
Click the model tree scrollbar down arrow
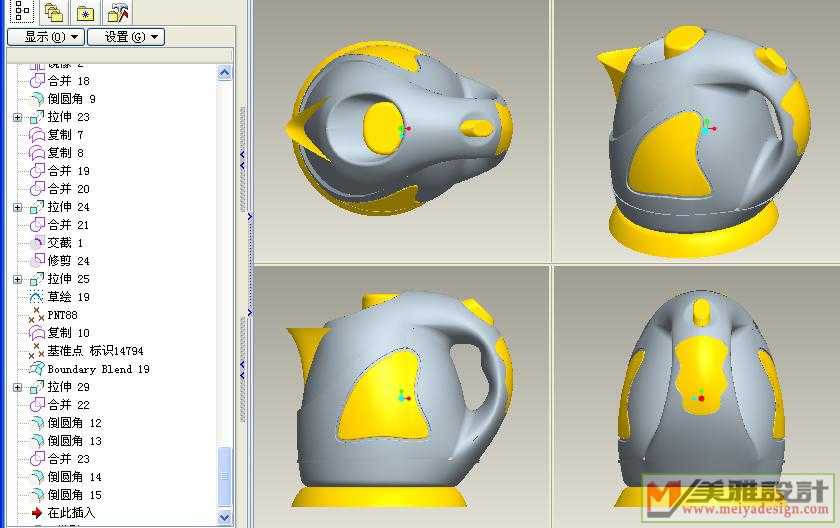click(x=225, y=517)
